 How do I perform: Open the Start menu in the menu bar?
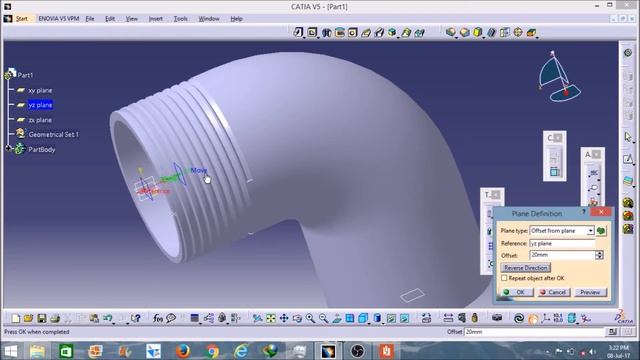22,19
